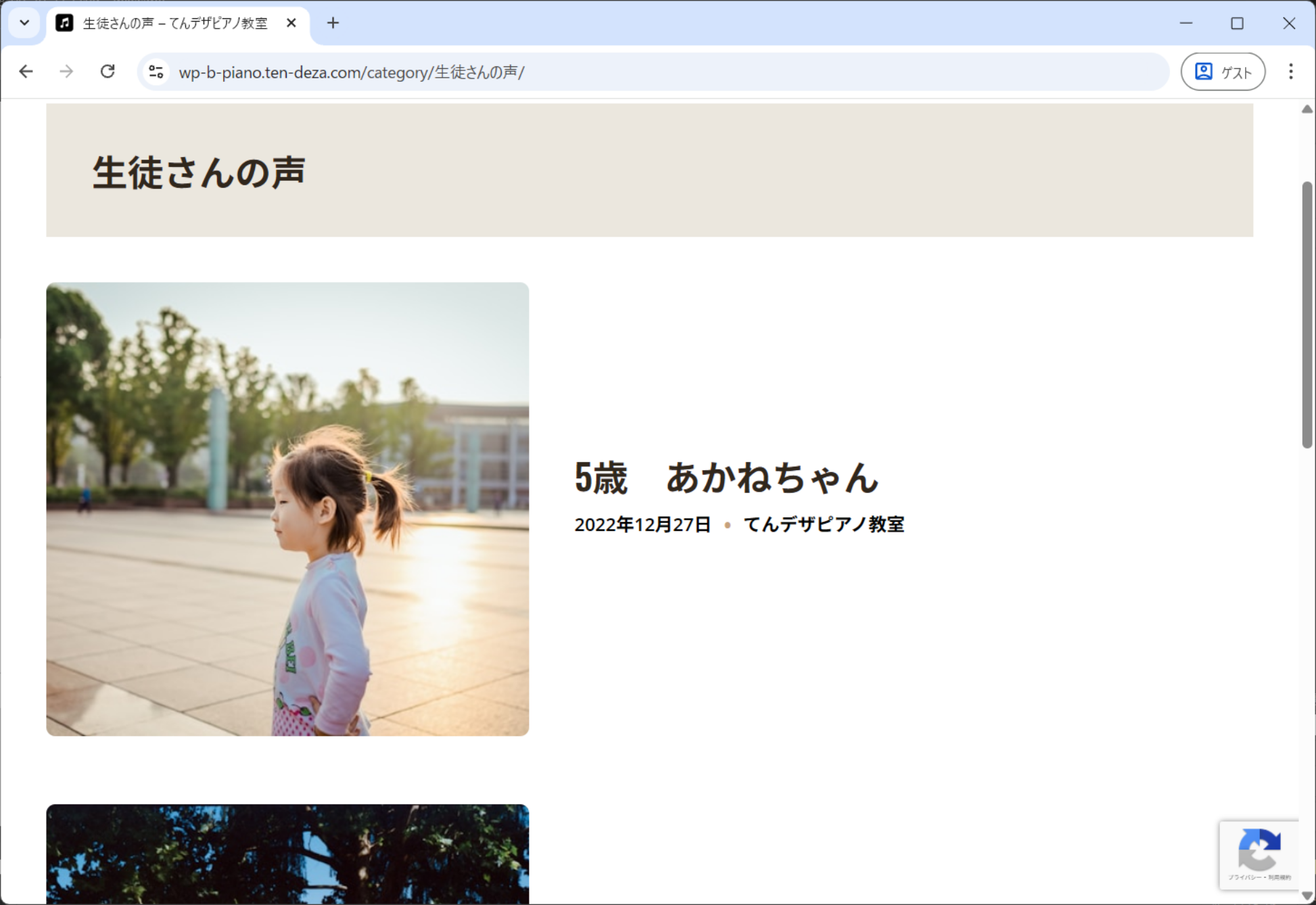
Task: Click the てんデザピアノ教室 author link
Action: (x=824, y=524)
